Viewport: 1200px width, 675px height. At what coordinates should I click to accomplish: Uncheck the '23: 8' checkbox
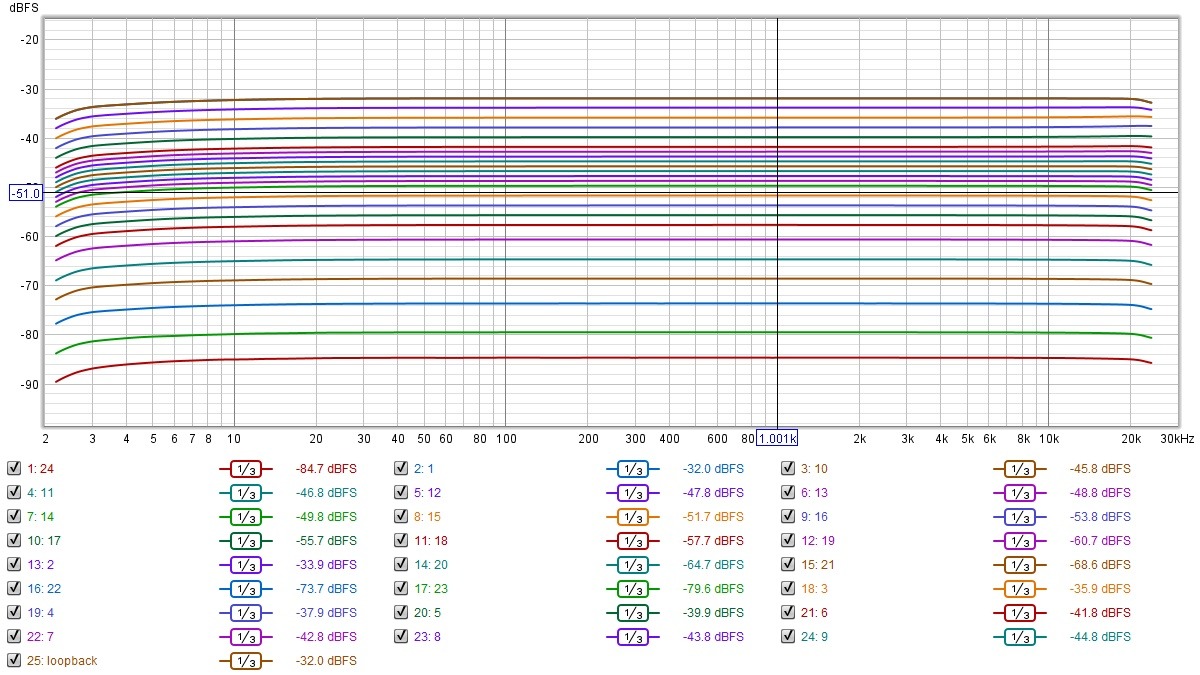401,636
